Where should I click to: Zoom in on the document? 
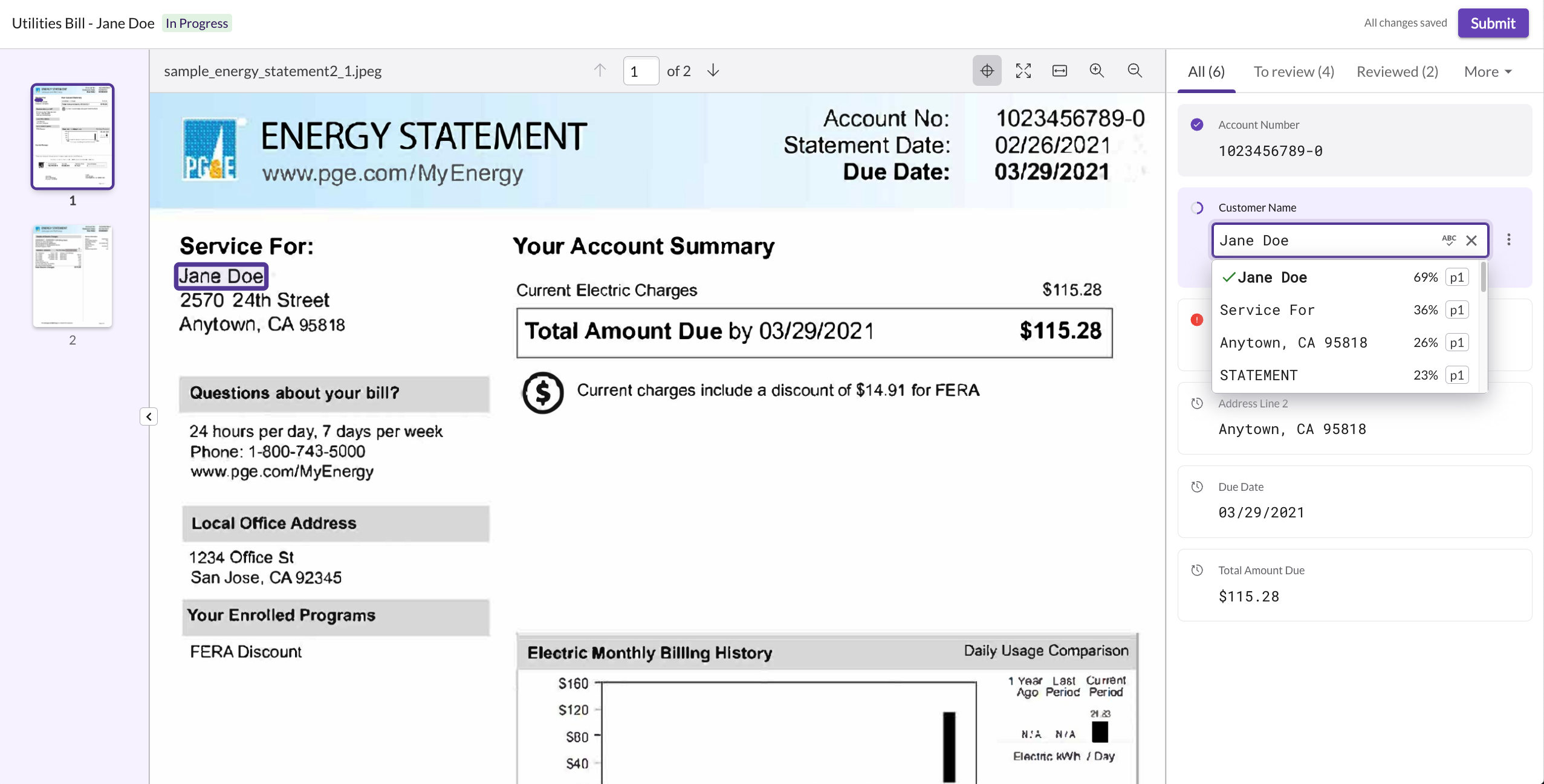click(1097, 71)
